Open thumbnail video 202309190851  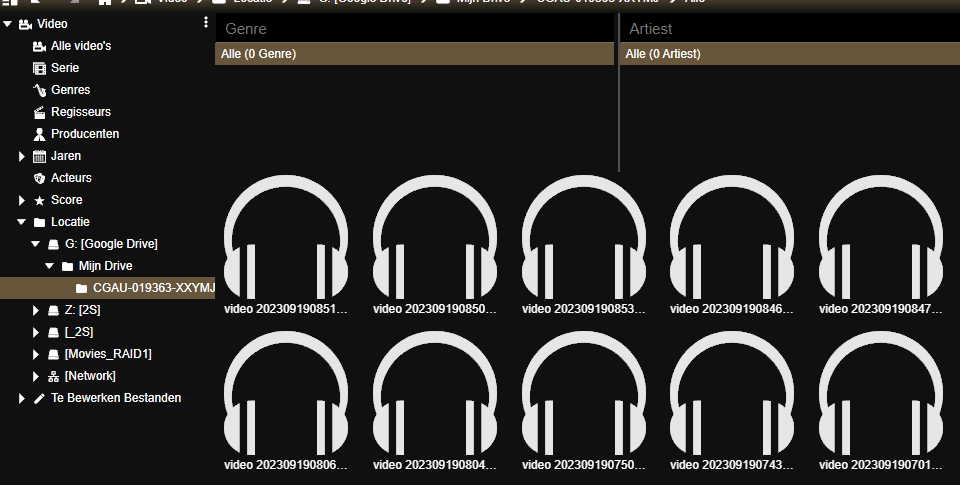pos(286,238)
